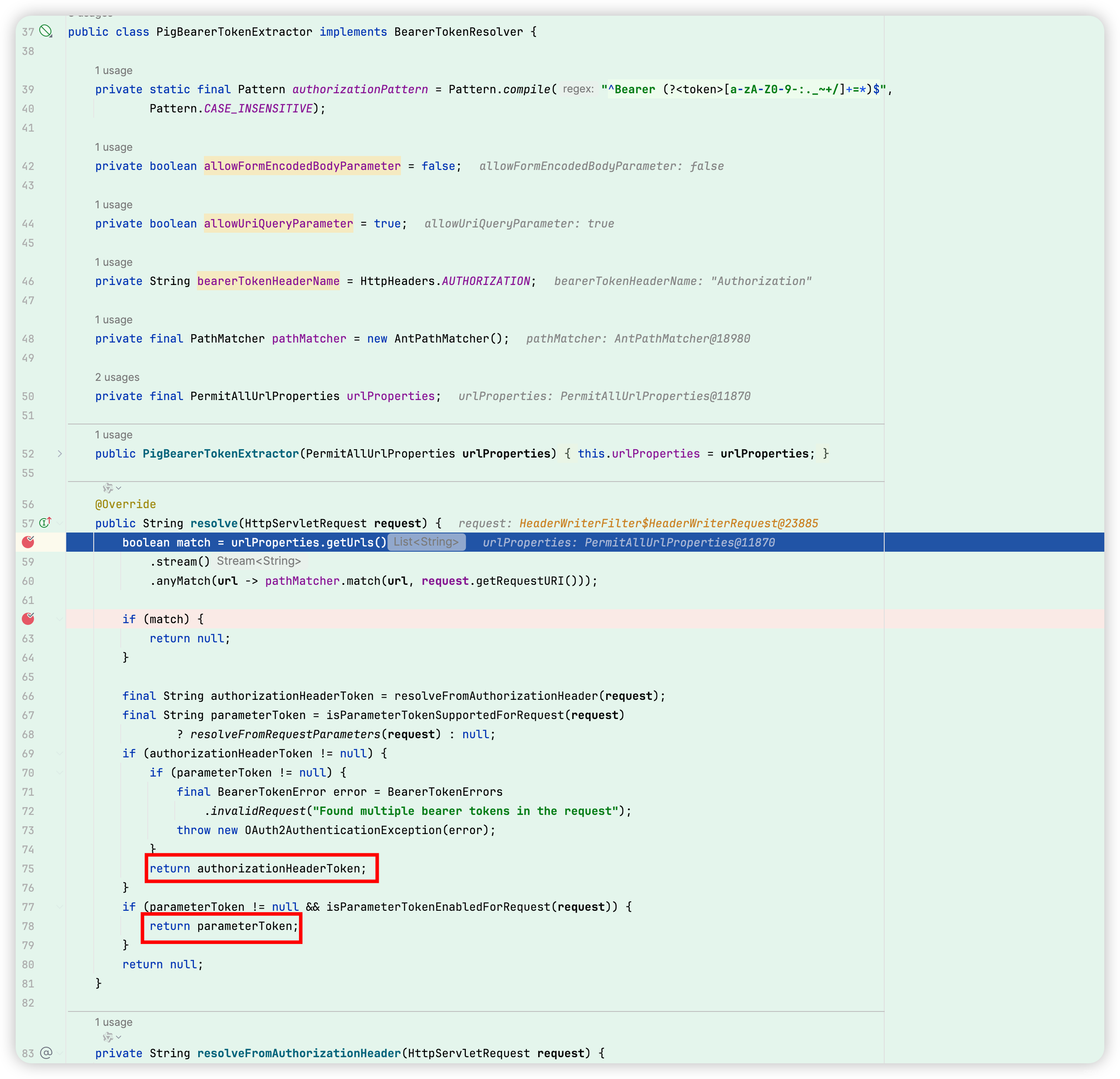Click the AI assistant icon above resolveFromAuthorizationHeader
Viewport: 1120px width, 1079px height.
pyautogui.click(x=108, y=1037)
